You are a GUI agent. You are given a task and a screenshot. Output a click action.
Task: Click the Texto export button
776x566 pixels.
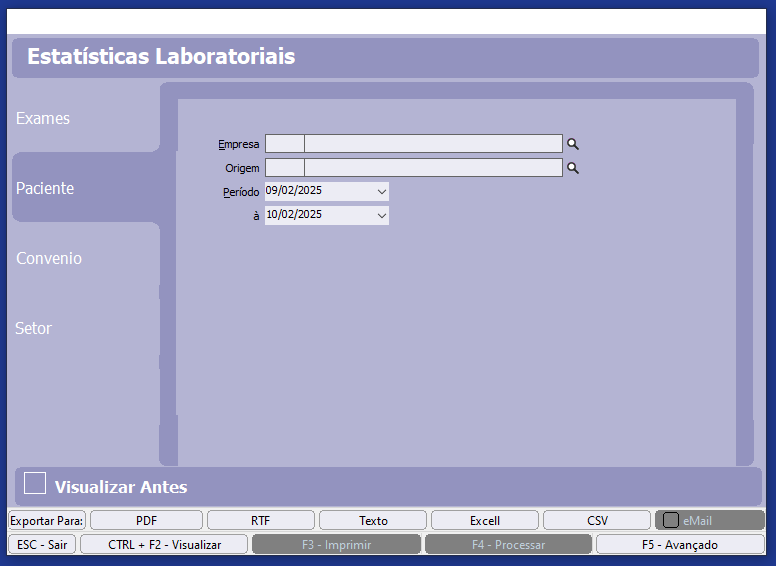pyautogui.click(x=373, y=520)
